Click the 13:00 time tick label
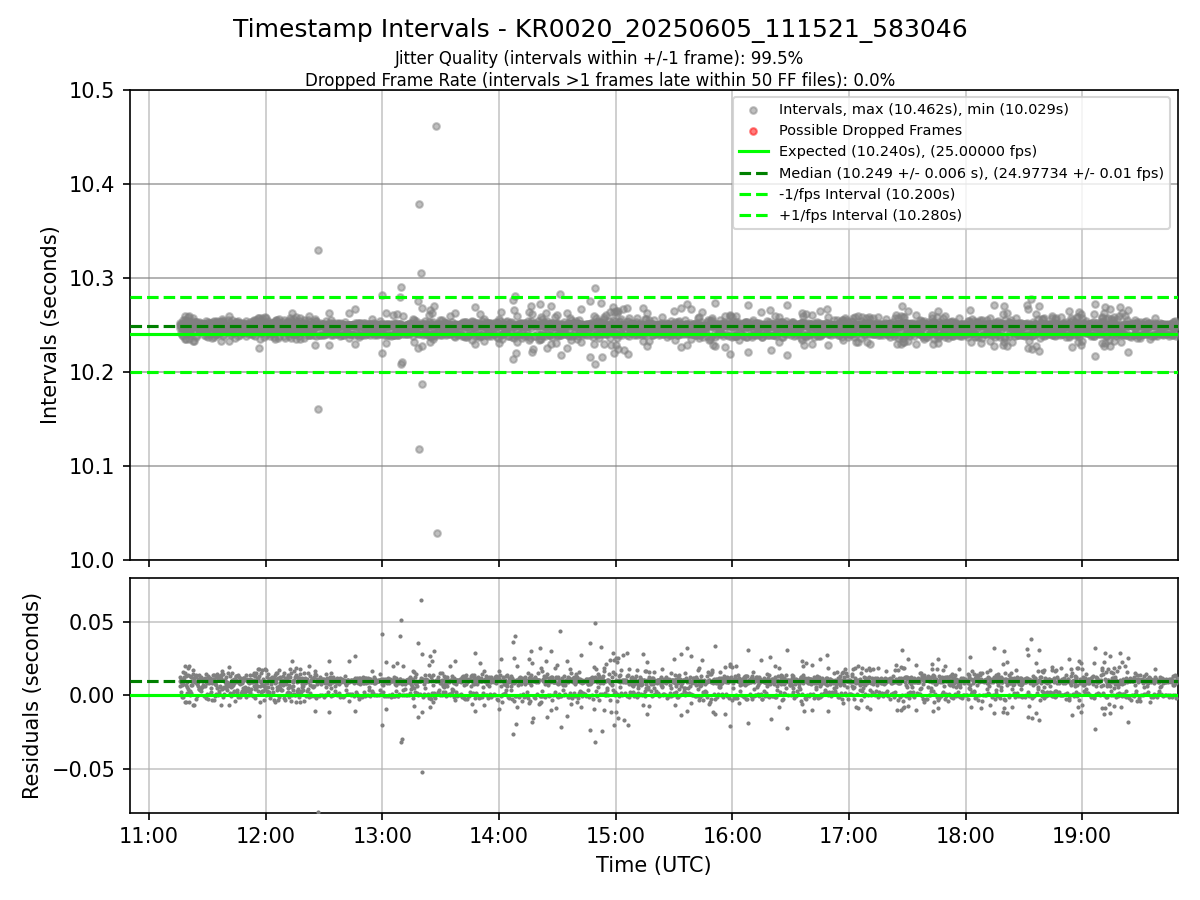Image resolution: width=1200 pixels, height=900 pixels. (382, 834)
